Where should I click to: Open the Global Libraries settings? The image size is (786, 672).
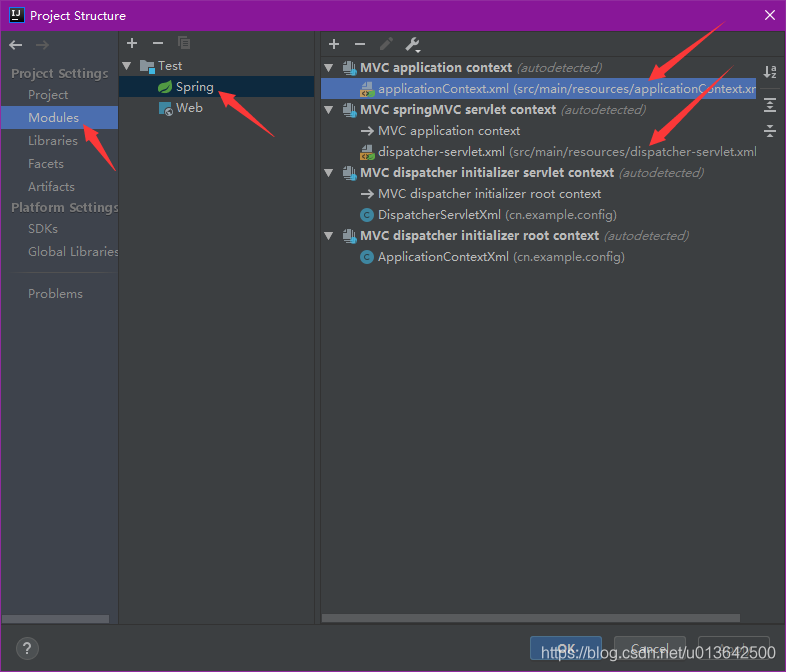tap(73, 252)
